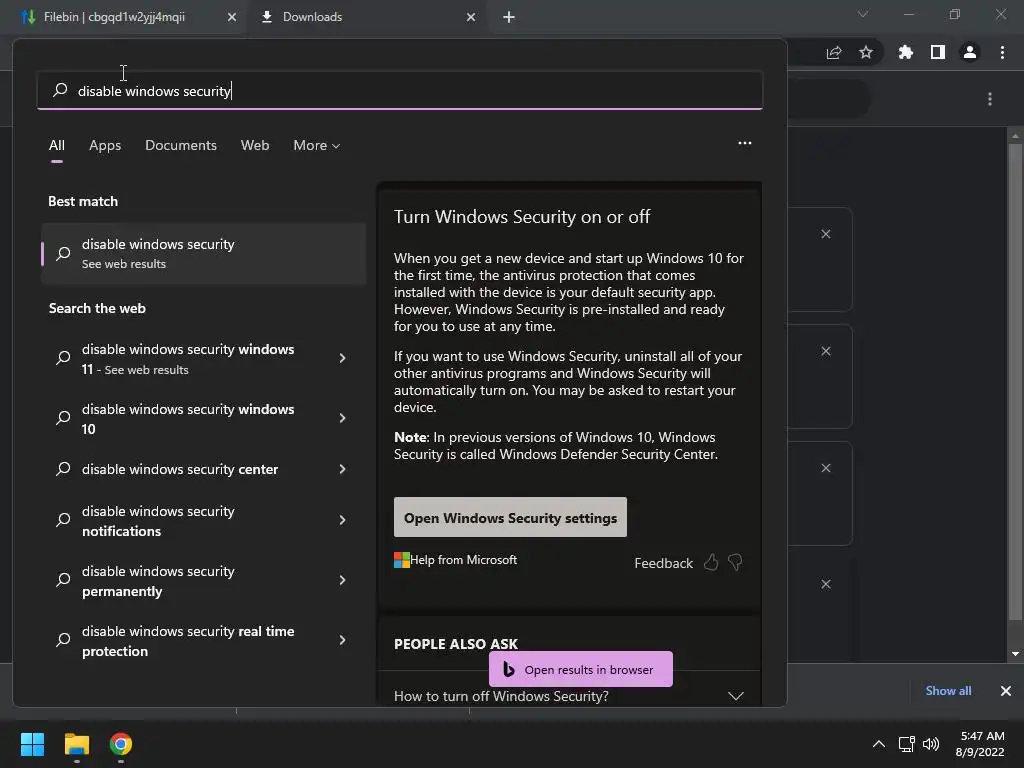Expand arrow for 'real time protection' suggestion

coord(342,640)
